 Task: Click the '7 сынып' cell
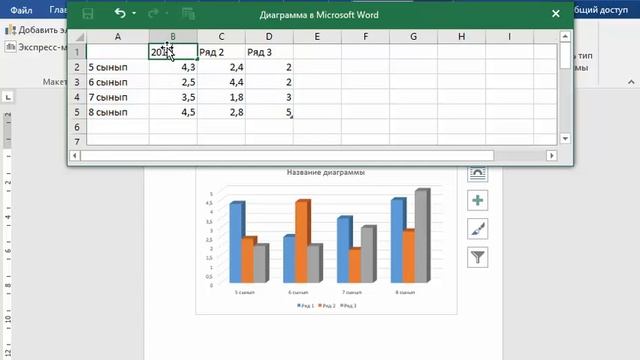[x=118, y=97]
